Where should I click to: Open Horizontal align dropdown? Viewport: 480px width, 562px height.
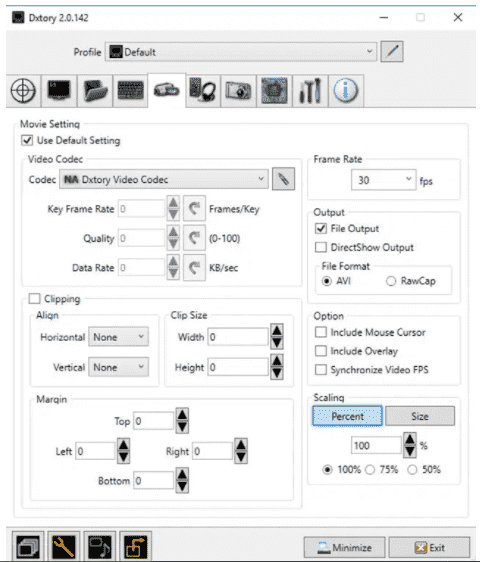[119, 337]
